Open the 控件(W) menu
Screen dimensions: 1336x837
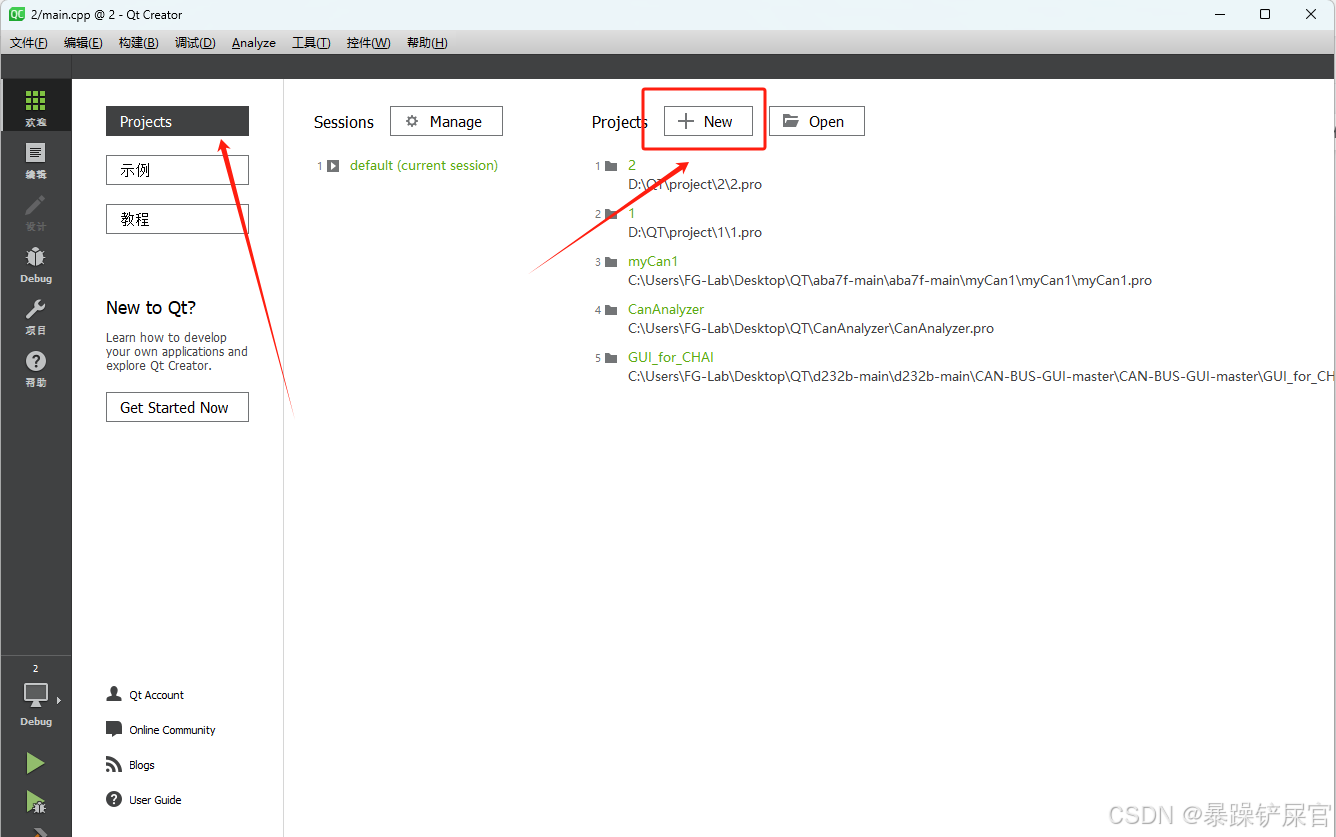point(369,43)
